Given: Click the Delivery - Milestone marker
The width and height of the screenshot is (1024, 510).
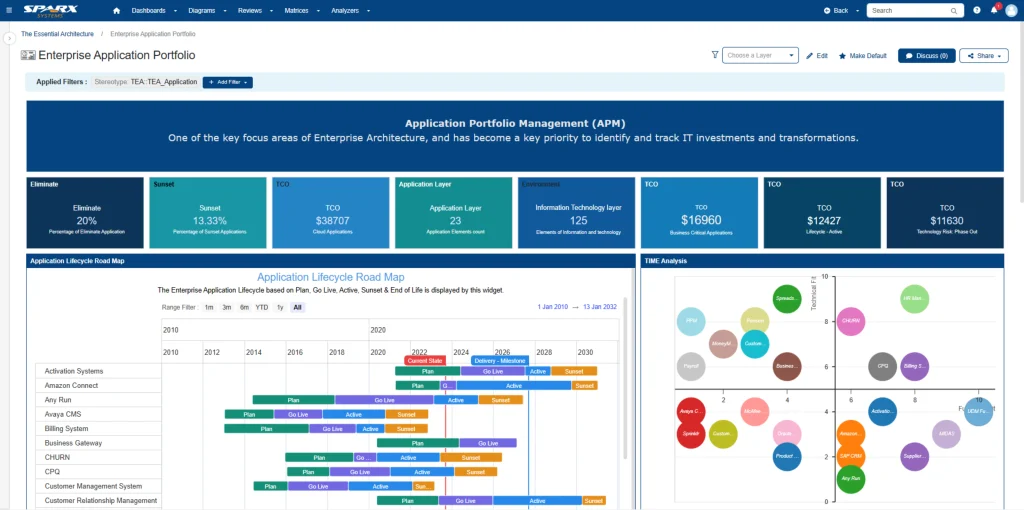Looking at the screenshot, I should click(x=500, y=360).
